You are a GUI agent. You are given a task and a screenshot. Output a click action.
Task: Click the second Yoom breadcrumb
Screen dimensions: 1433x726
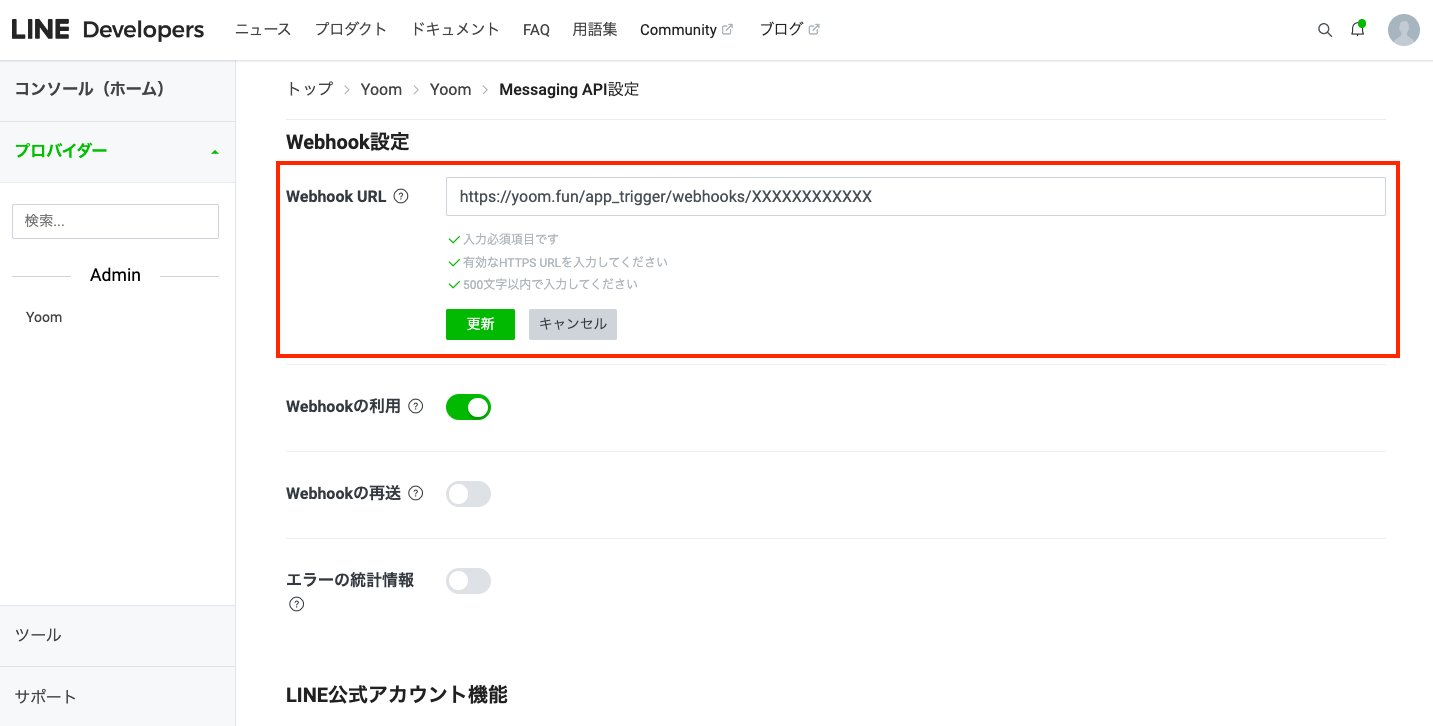[x=450, y=89]
